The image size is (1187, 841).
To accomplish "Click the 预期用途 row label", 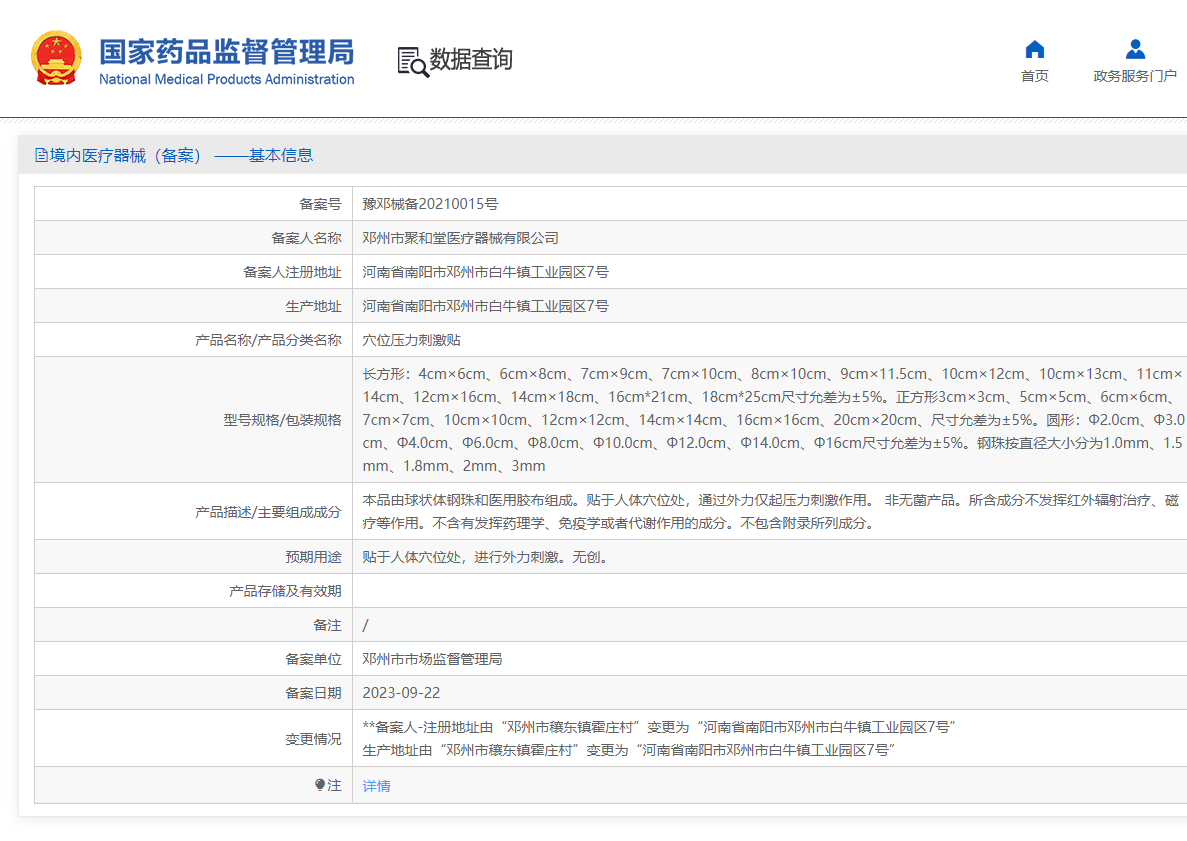I will coord(313,557).
